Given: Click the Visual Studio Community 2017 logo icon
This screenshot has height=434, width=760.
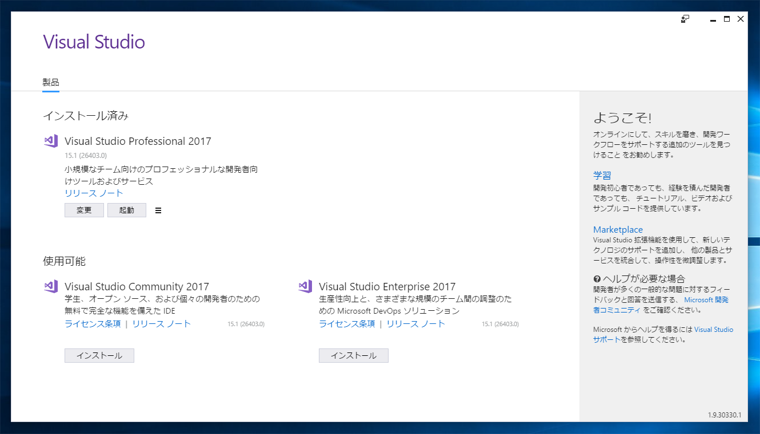Looking at the screenshot, I should (51, 286).
